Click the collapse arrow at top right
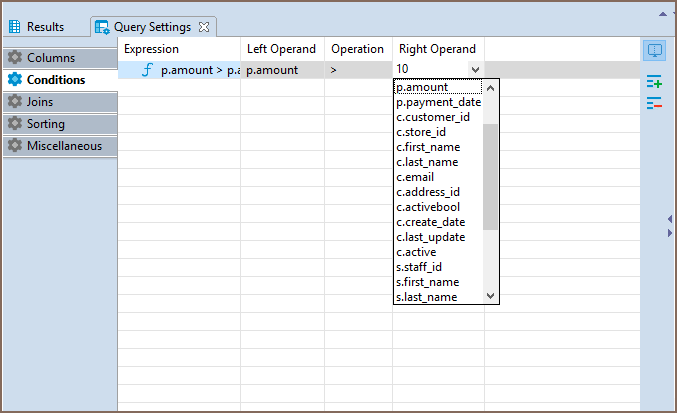 click(661, 15)
